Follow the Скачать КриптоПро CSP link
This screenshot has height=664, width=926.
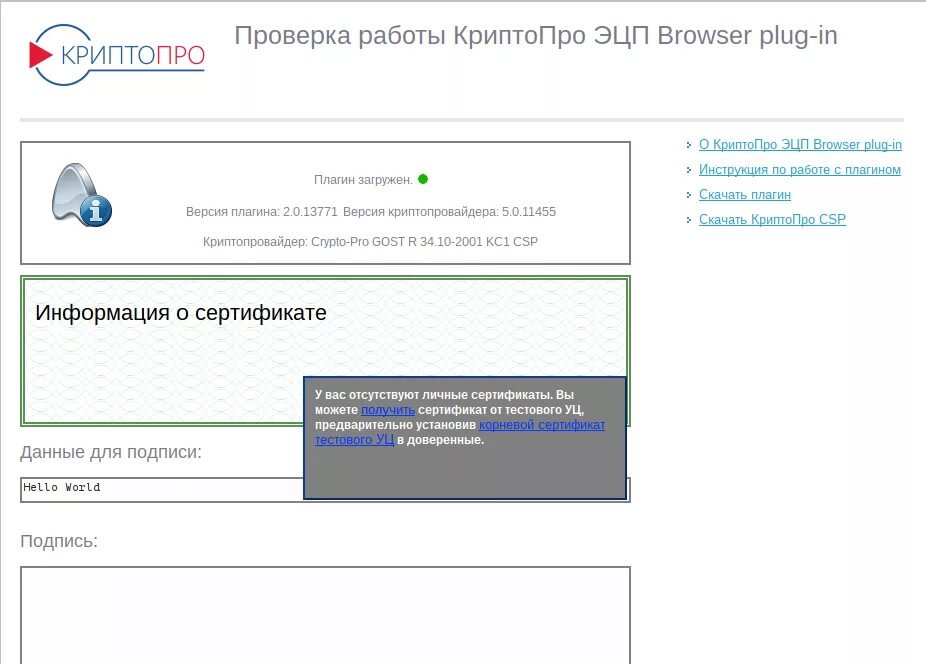pyautogui.click(x=772, y=219)
